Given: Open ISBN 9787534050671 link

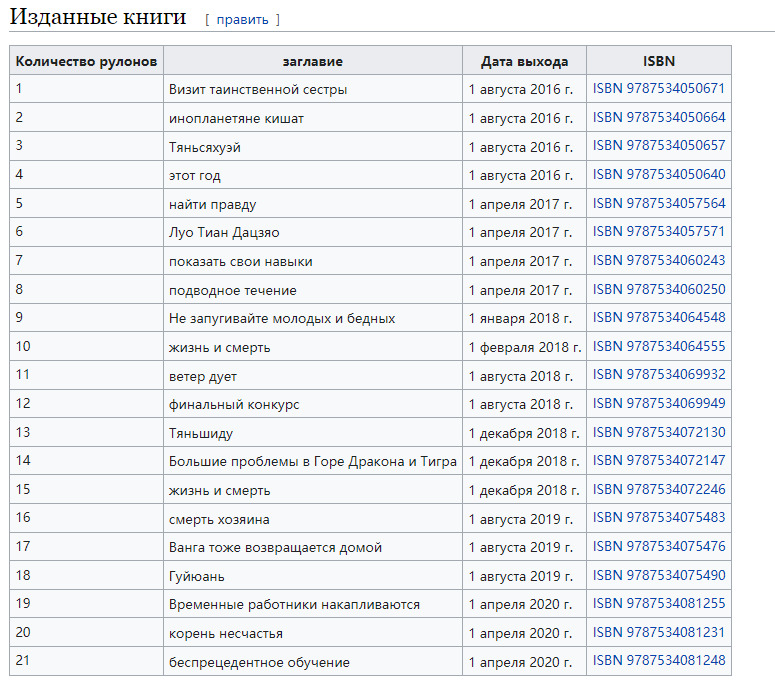Looking at the screenshot, I should [x=658, y=89].
